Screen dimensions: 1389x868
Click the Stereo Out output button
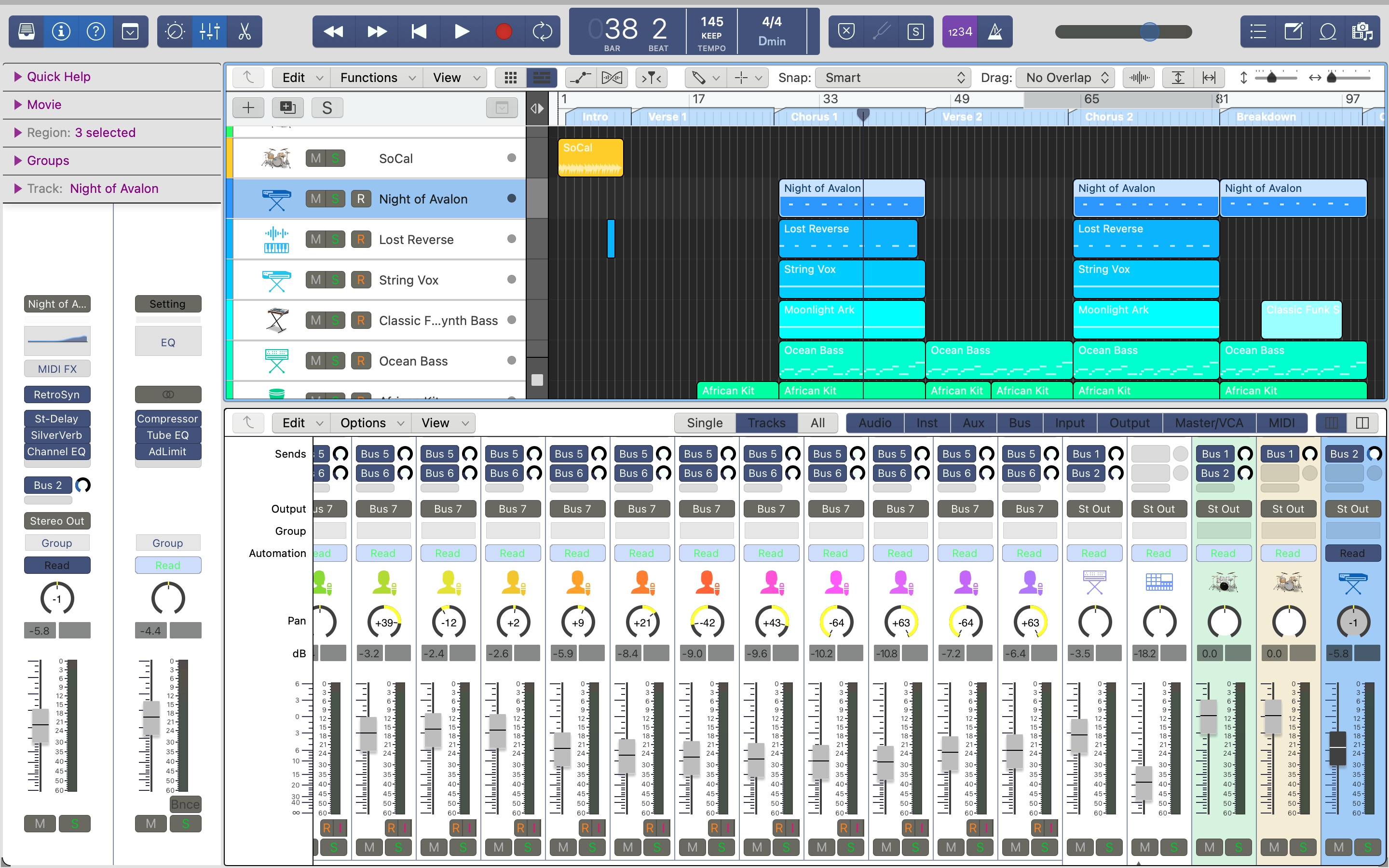pos(57,521)
